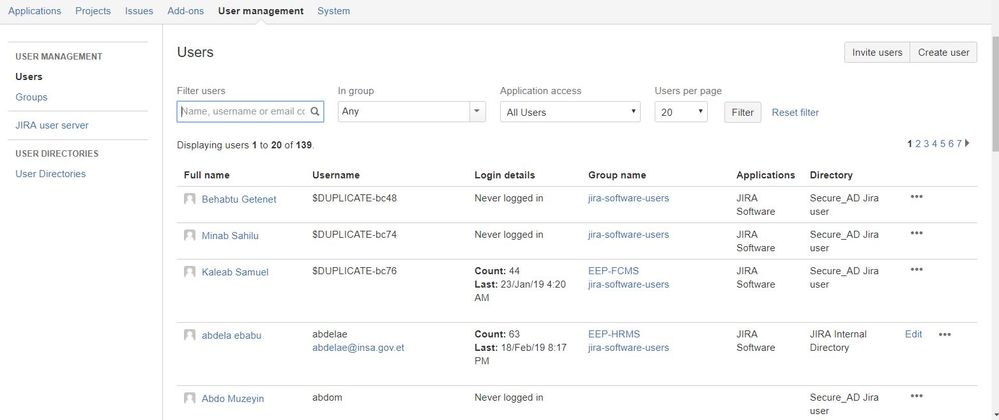
Task: Open actions menu for Kaleab Samuel
Action: (916, 270)
